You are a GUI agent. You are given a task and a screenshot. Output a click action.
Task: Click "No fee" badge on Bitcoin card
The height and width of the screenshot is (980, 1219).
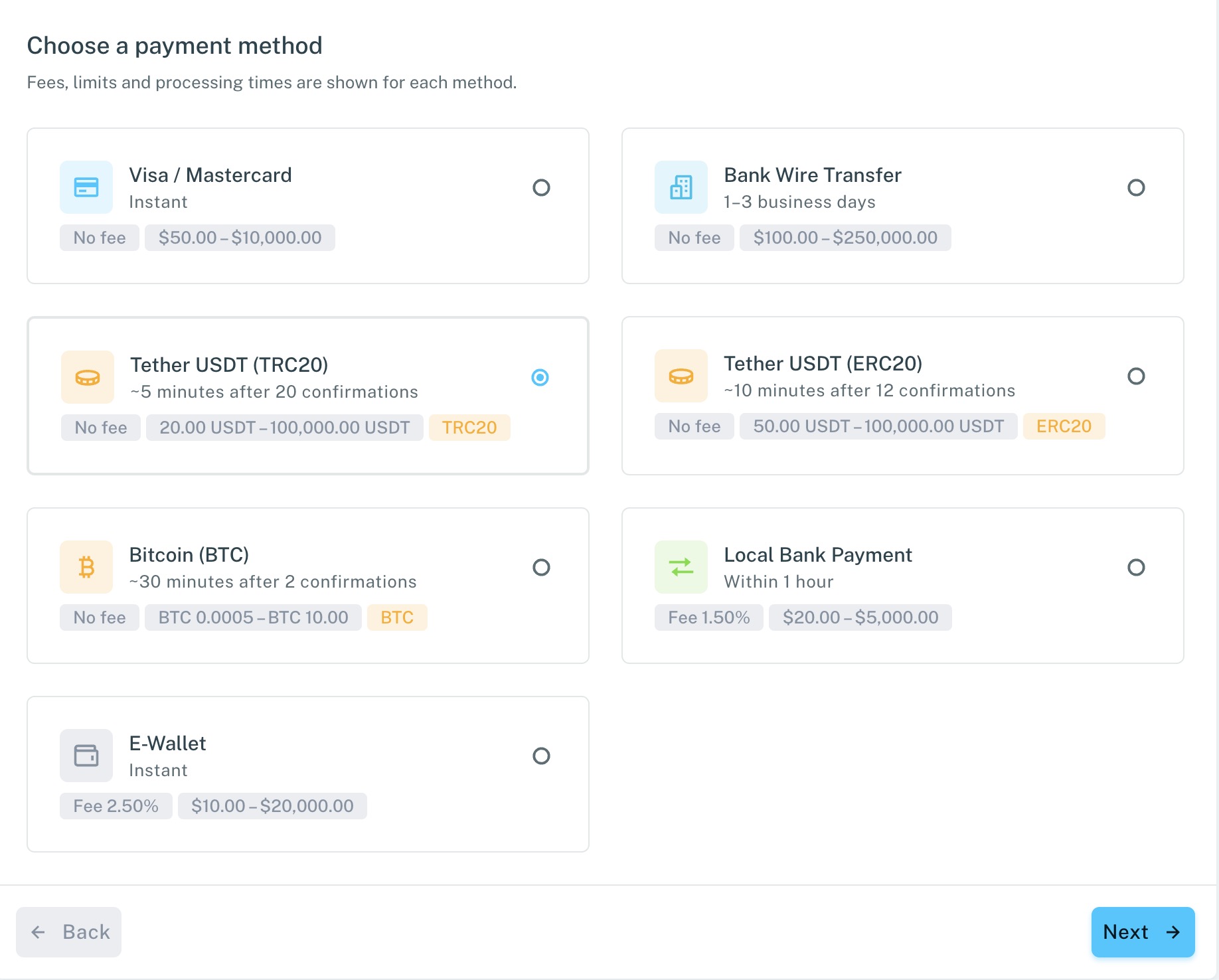point(100,617)
